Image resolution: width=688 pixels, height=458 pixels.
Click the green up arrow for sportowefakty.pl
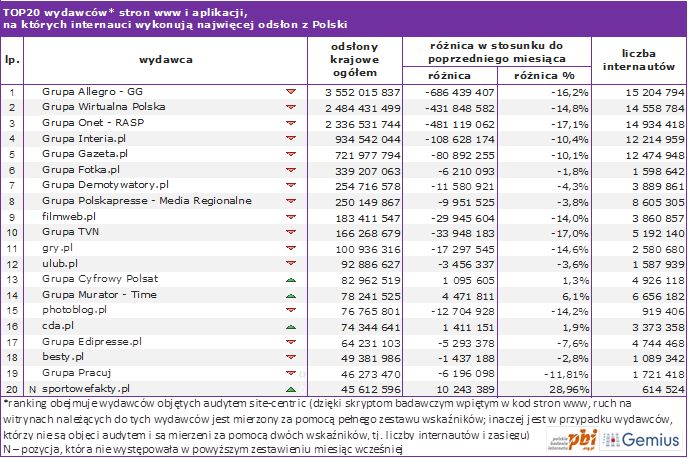[291, 387]
